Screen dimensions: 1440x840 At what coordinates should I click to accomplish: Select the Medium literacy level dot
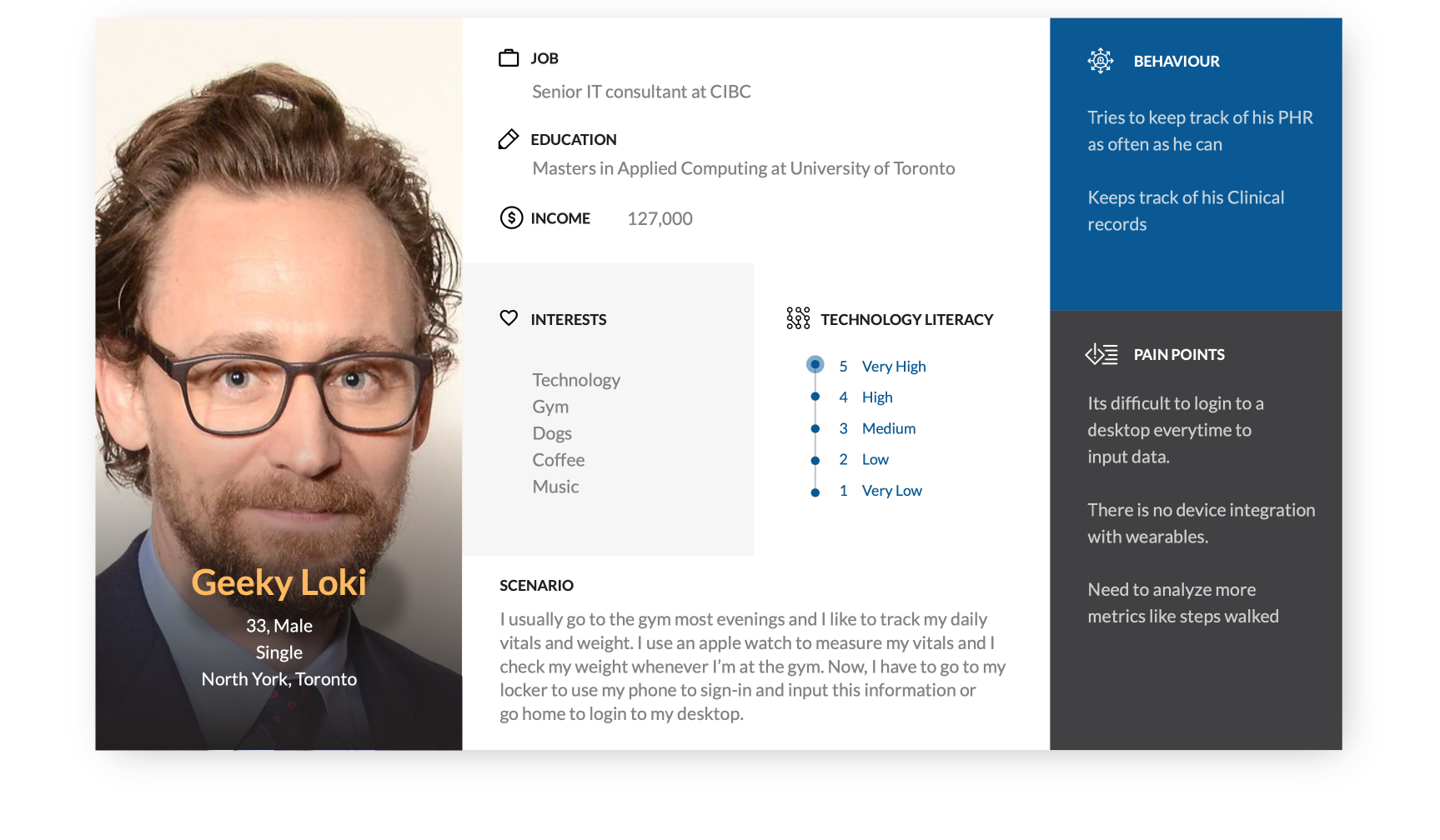pyautogui.click(x=815, y=428)
